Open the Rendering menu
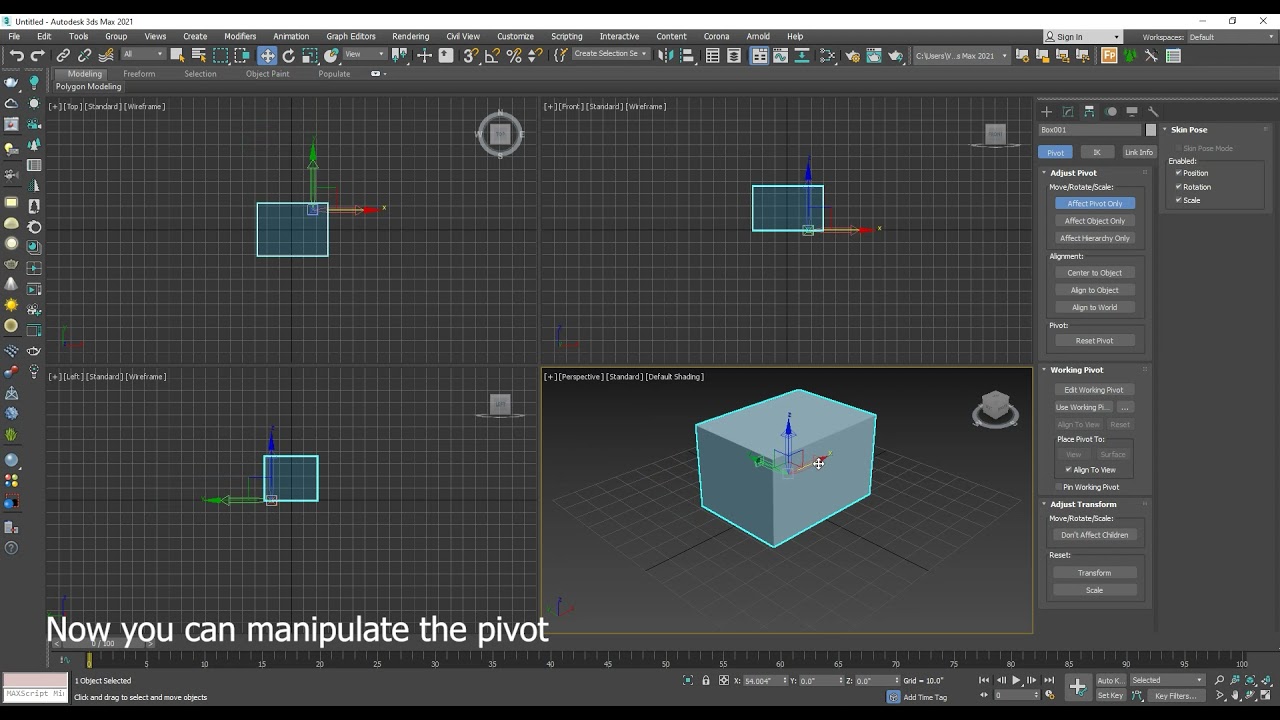The height and width of the screenshot is (720, 1280). 410,37
